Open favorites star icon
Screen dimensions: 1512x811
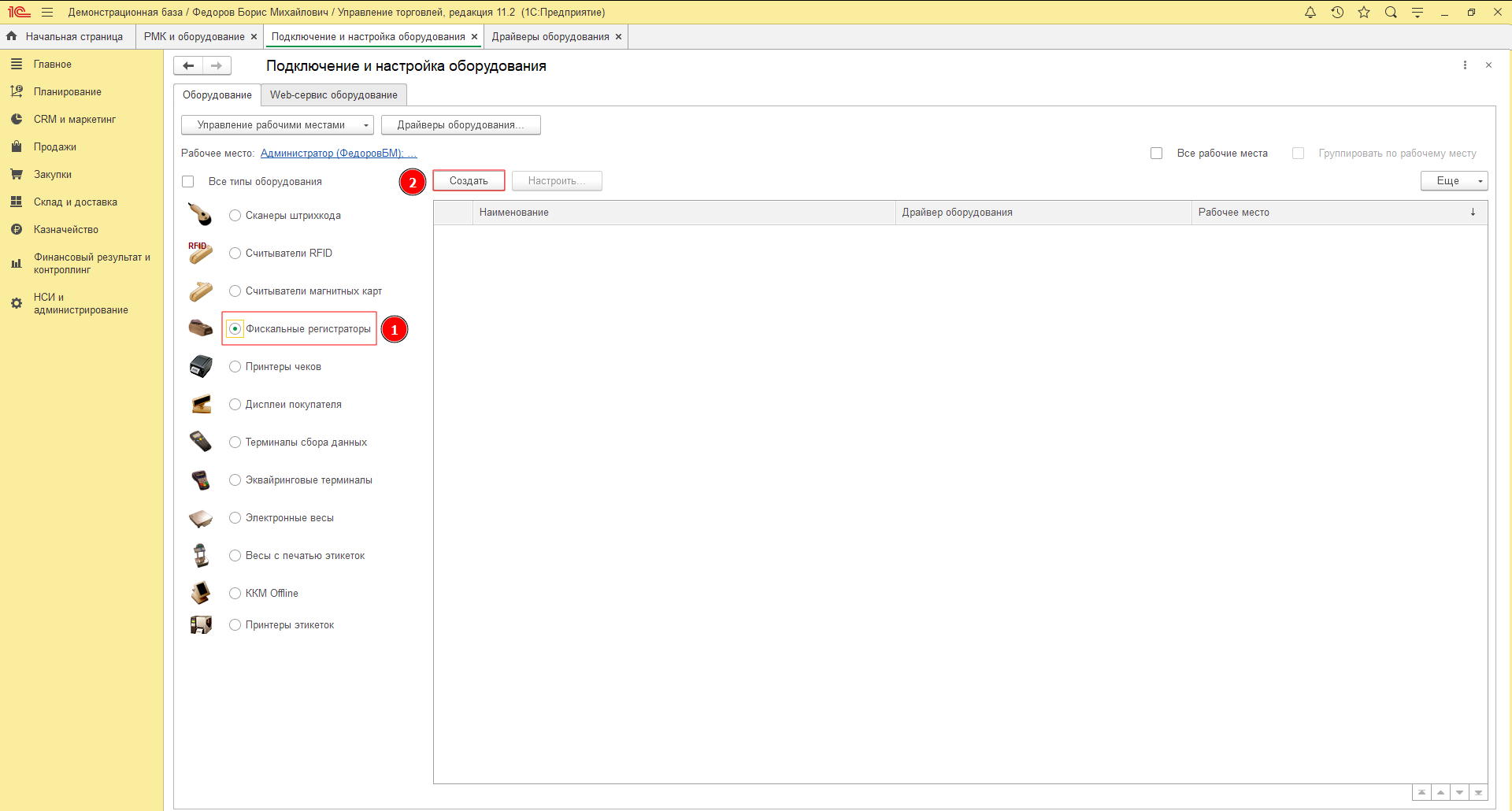tap(1364, 13)
